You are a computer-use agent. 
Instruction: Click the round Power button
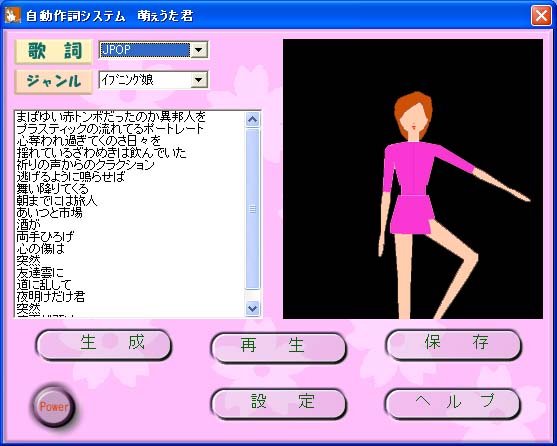(x=53, y=406)
